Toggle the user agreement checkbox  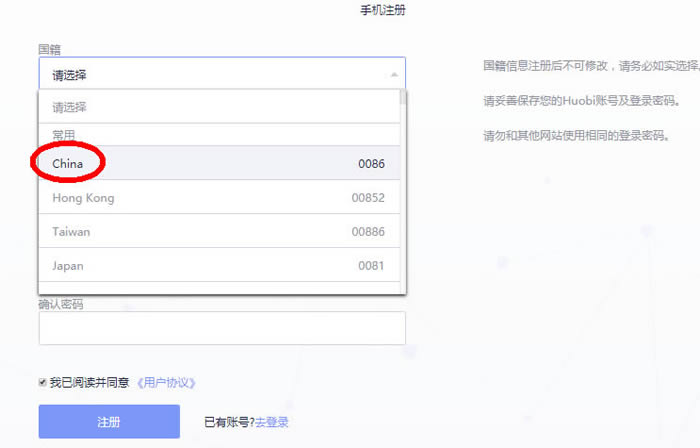click(x=42, y=382)
